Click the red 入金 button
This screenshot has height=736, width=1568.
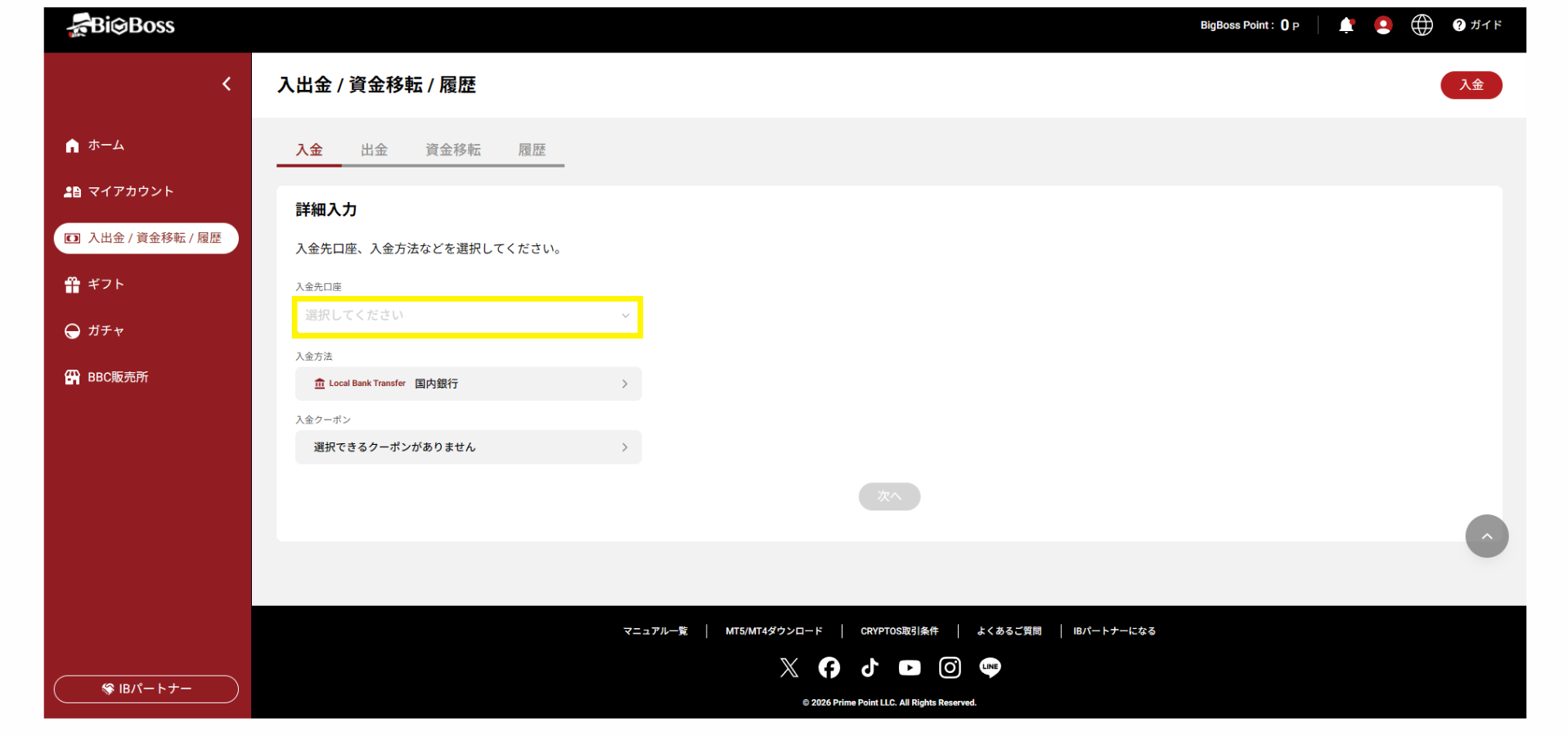[x=1471, y=84]
